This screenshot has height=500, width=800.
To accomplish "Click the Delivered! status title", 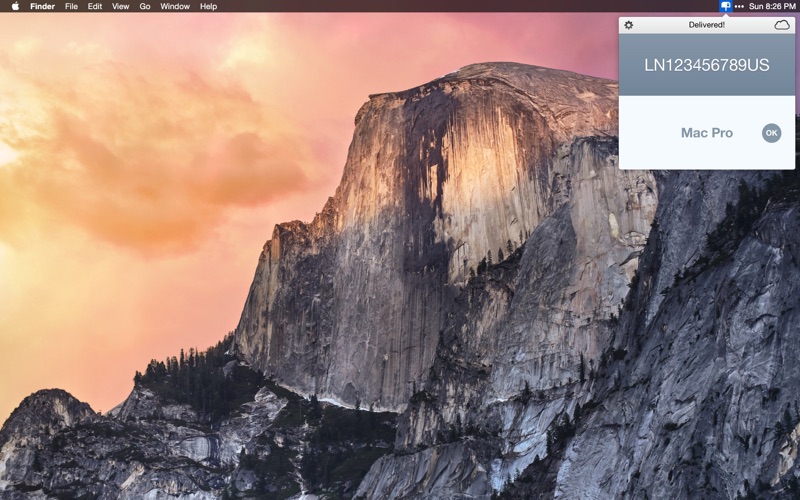I will [x=707, y=24].
